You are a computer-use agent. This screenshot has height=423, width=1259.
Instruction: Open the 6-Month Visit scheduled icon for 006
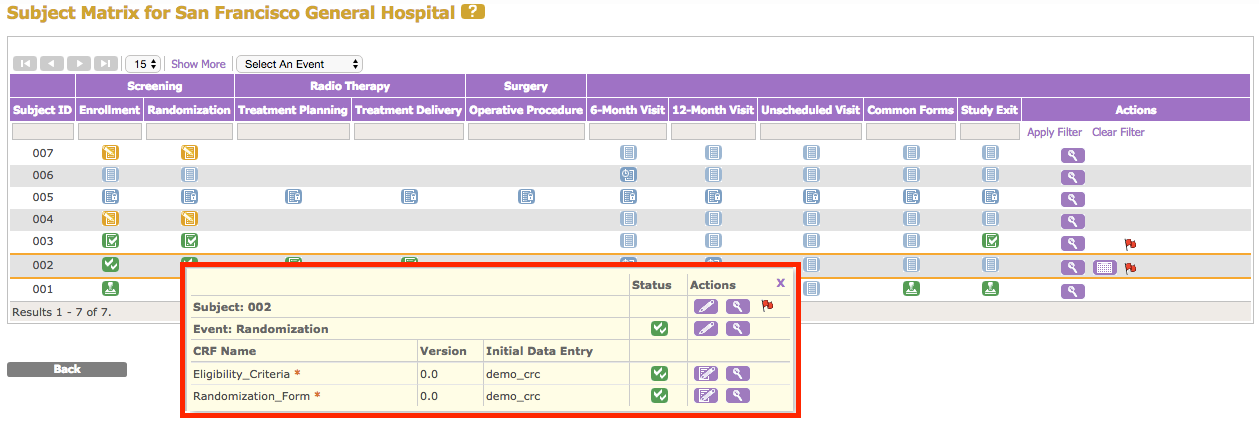(x=628, y=175)
